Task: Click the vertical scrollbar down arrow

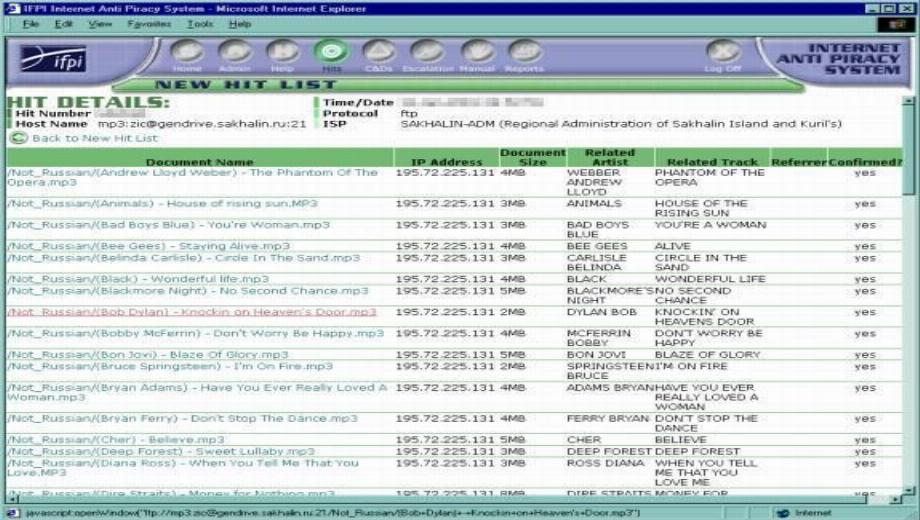Action: (x=909, y=490)
